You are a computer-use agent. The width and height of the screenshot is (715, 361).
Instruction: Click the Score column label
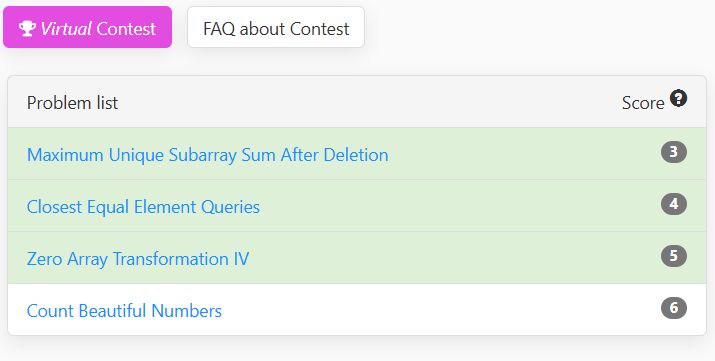(x=643, y=103)
